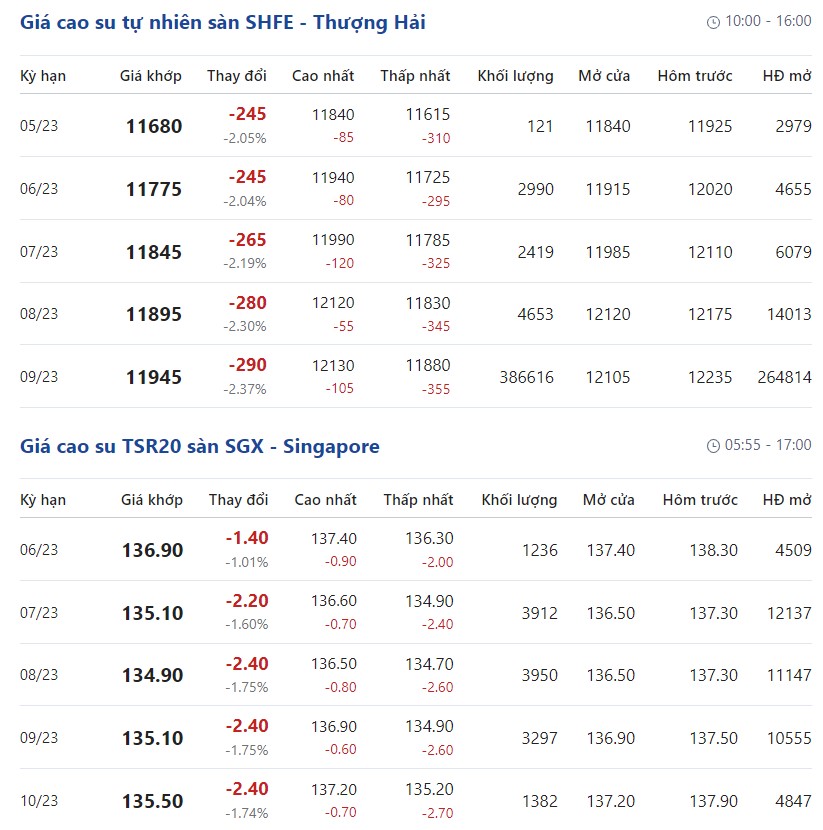Screen dimensions: 823x830
Task: Click the 386616 volume value
Action: point(527,377)
